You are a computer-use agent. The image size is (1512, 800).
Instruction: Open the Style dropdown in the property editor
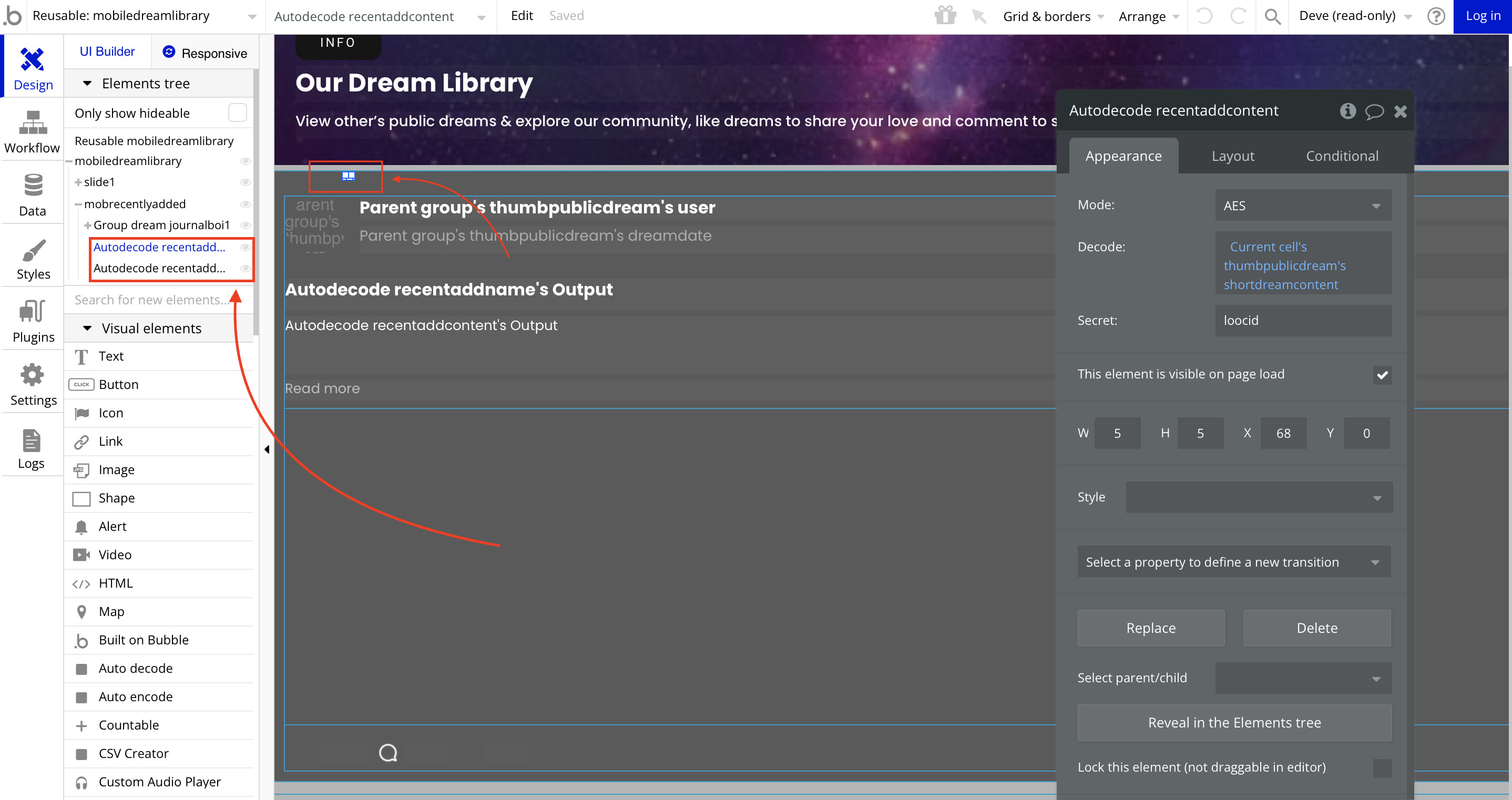[x=1259, y=498]
